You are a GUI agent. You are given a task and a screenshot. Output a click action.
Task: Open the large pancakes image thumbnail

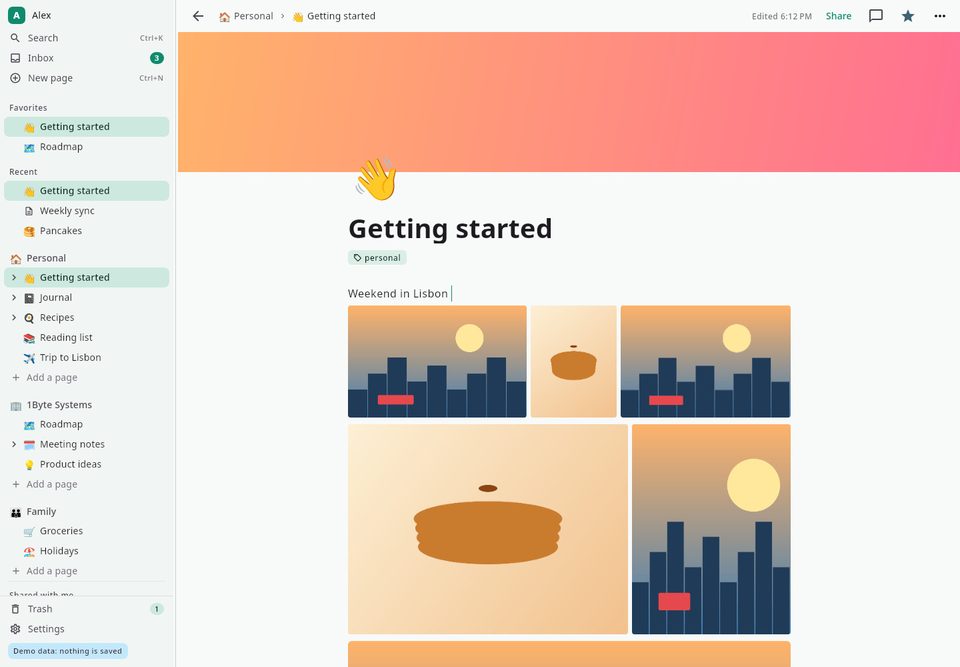[488, 529]
